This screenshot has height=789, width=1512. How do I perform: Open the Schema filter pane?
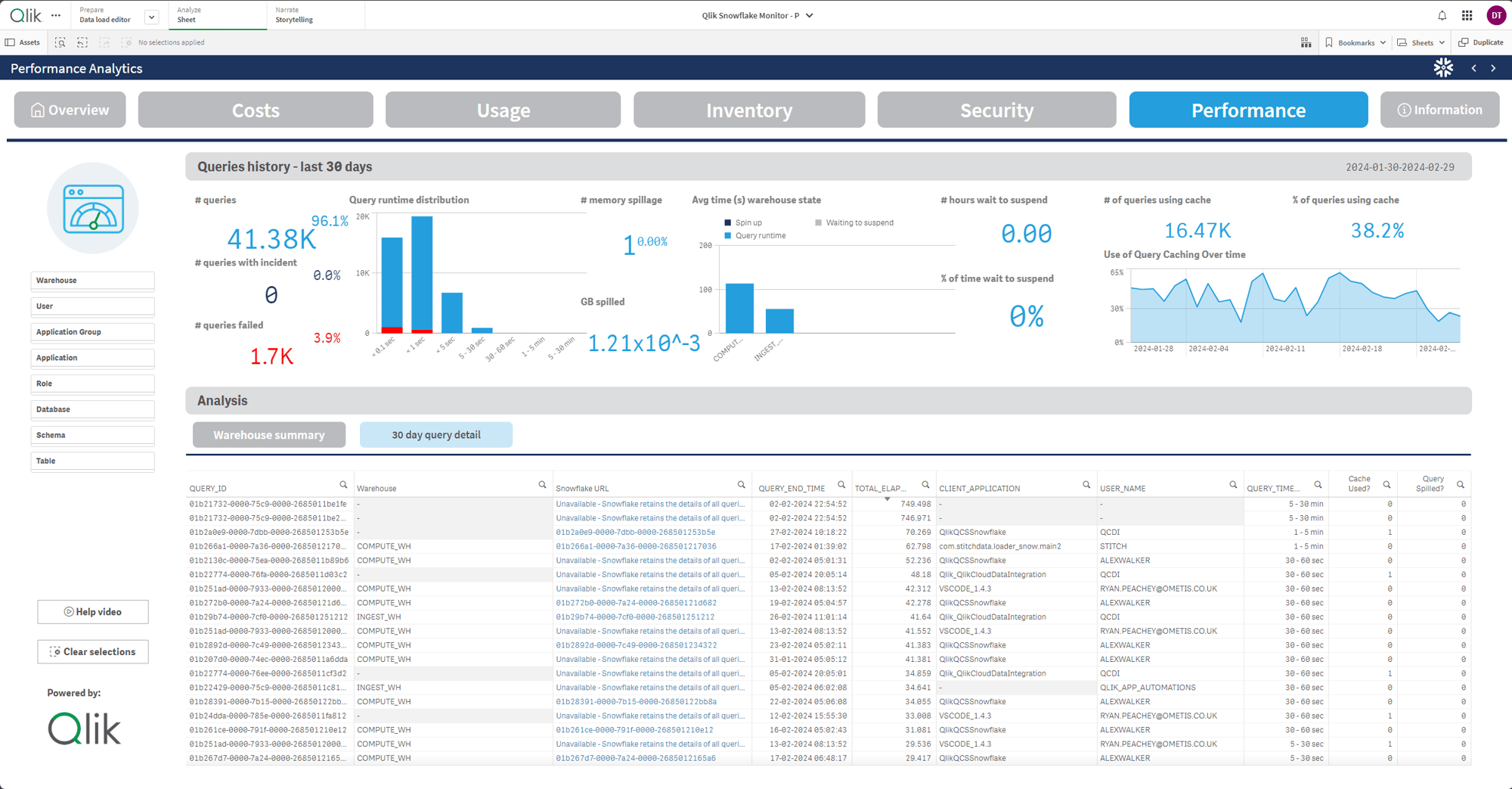[92, 435]
